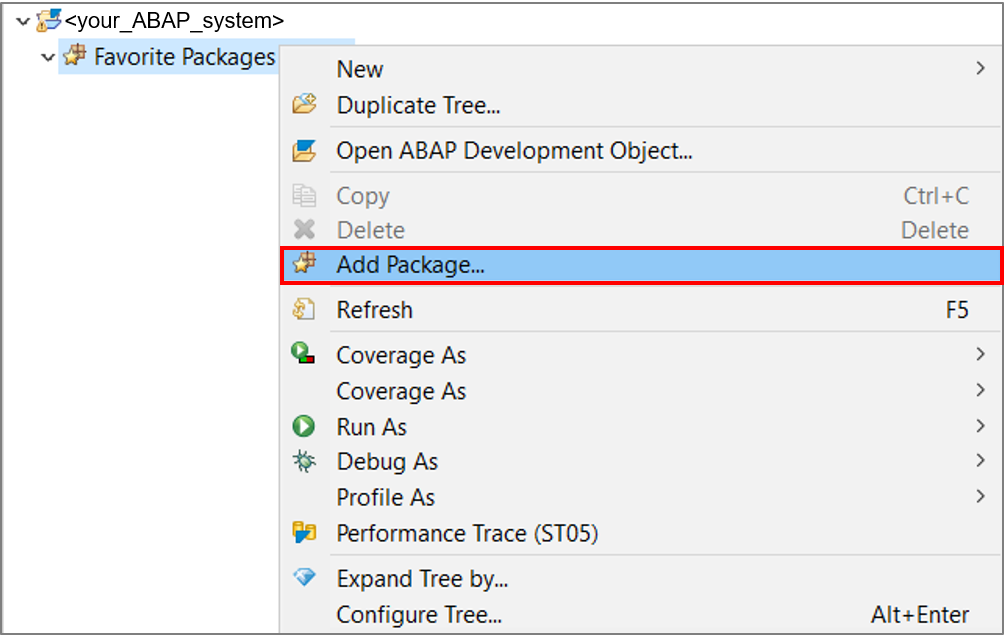Click the Coverage As icon with green circle
Screen dimensions: 1004x635
tap(303, 353)
